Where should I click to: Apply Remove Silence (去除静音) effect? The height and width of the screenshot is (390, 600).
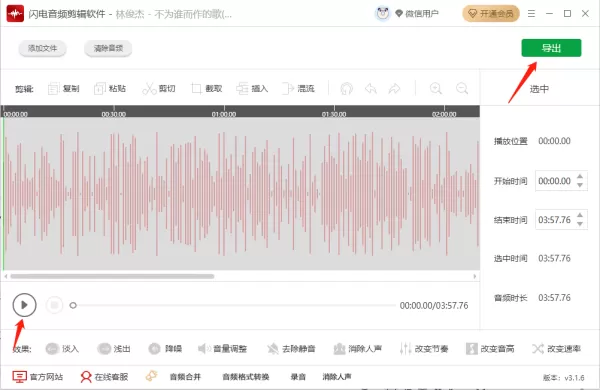point(291,349)
